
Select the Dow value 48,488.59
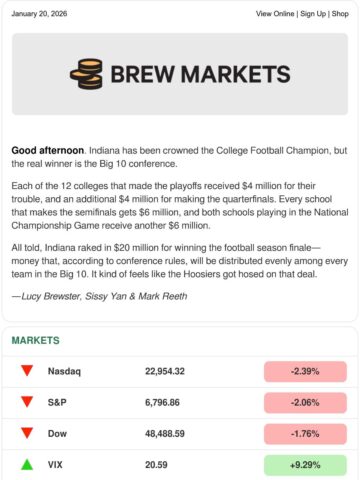(165, 434)
